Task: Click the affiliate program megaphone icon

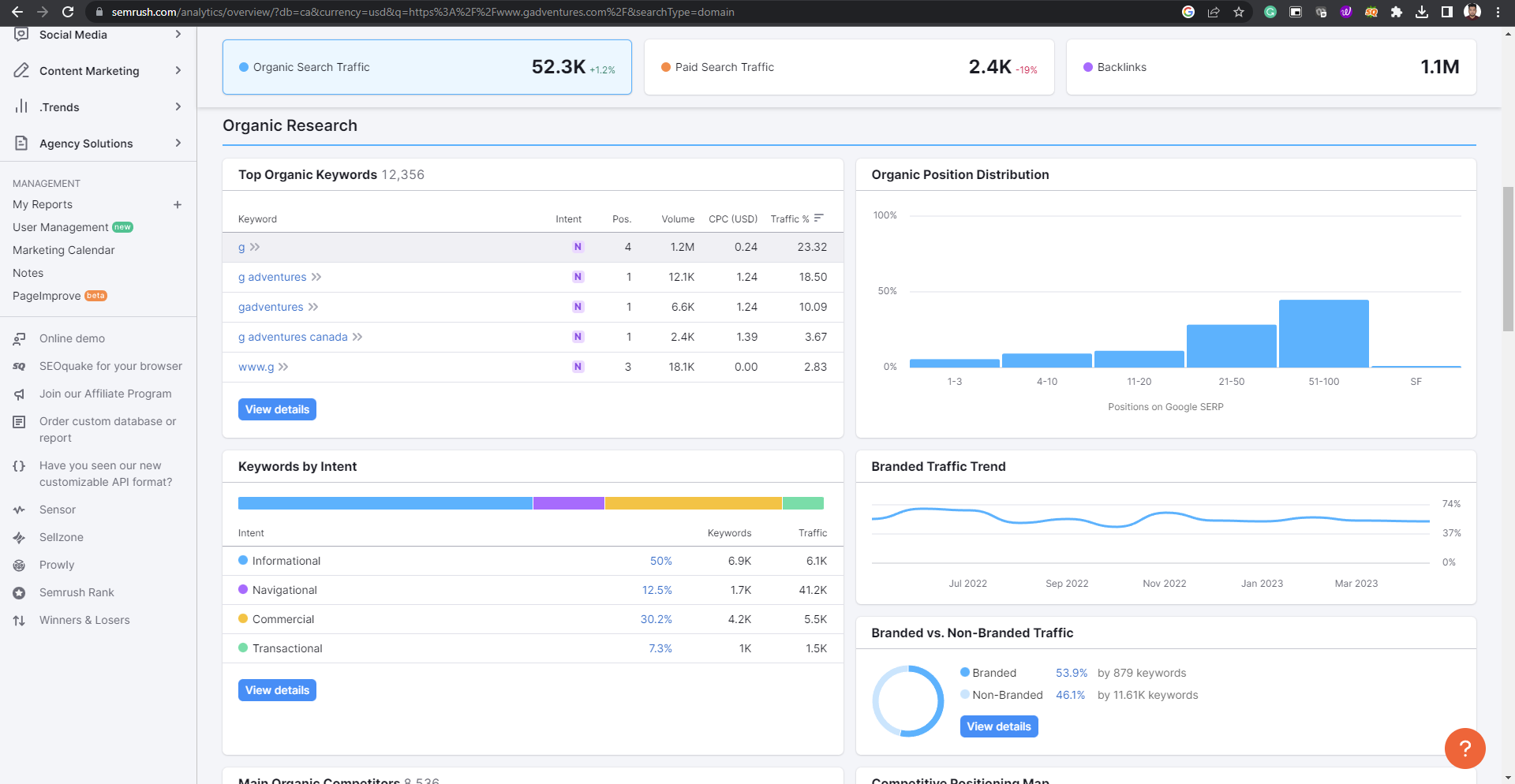Action: [20, 394]
